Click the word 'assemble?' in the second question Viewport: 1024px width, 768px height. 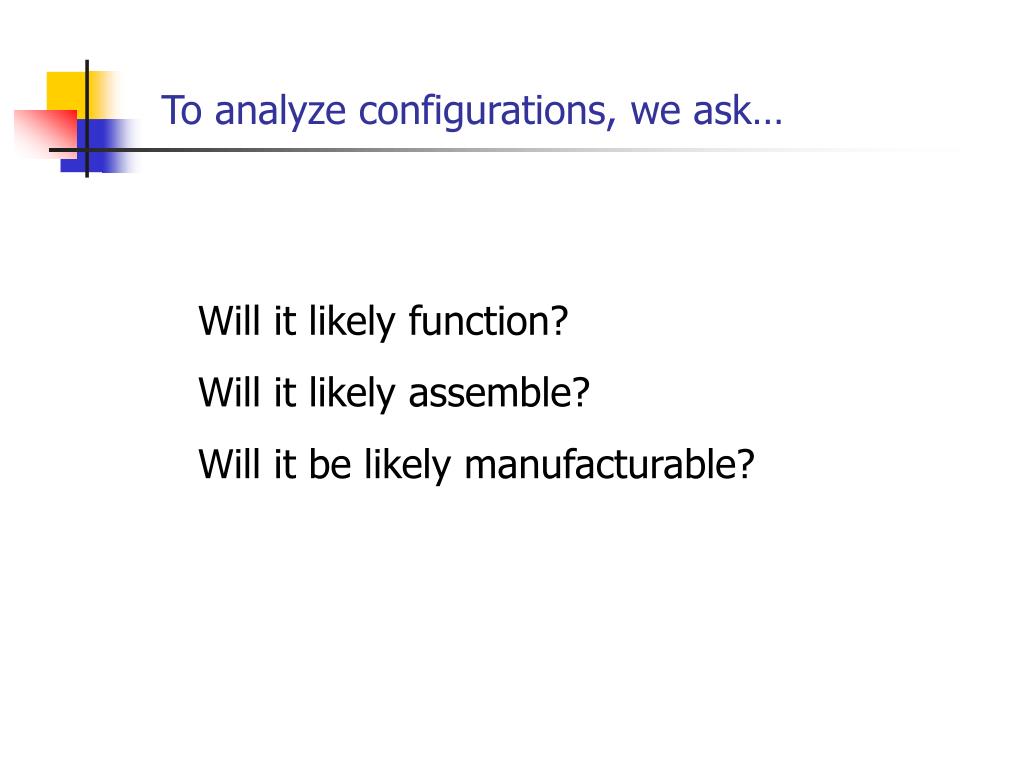click(x=500, y=392)
